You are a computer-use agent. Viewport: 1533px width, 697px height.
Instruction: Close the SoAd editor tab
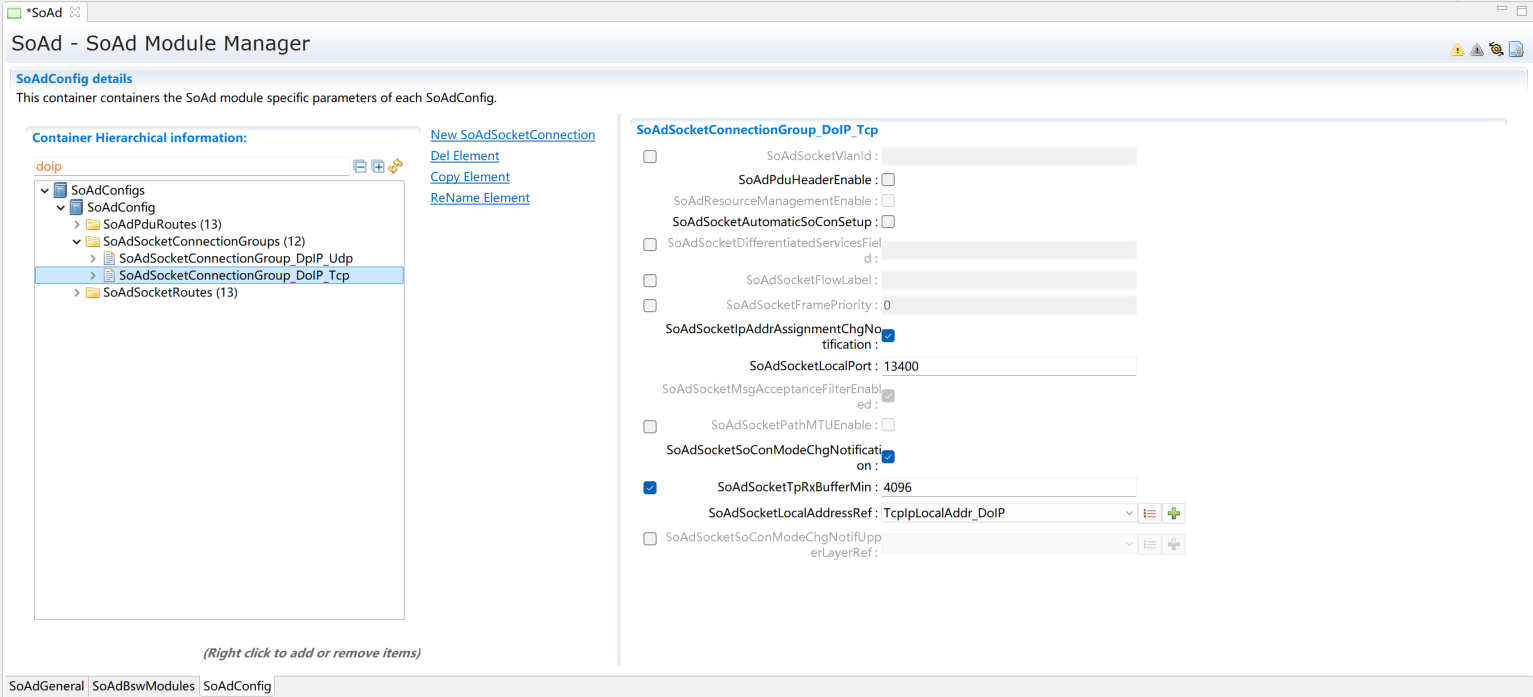point(75,12)
